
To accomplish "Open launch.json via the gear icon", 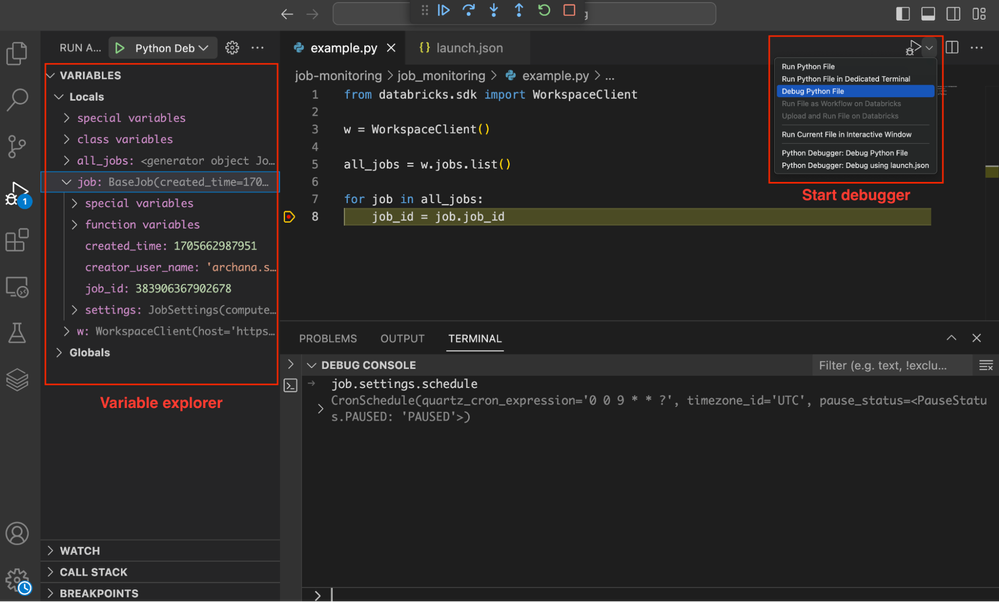I will click(x=232, y=48).
